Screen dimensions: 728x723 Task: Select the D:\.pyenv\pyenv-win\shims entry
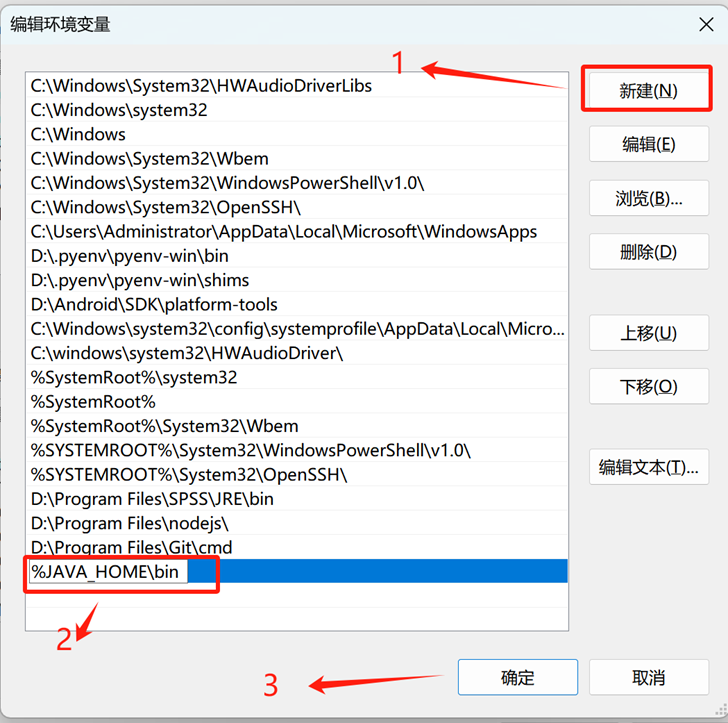point(297,280)
